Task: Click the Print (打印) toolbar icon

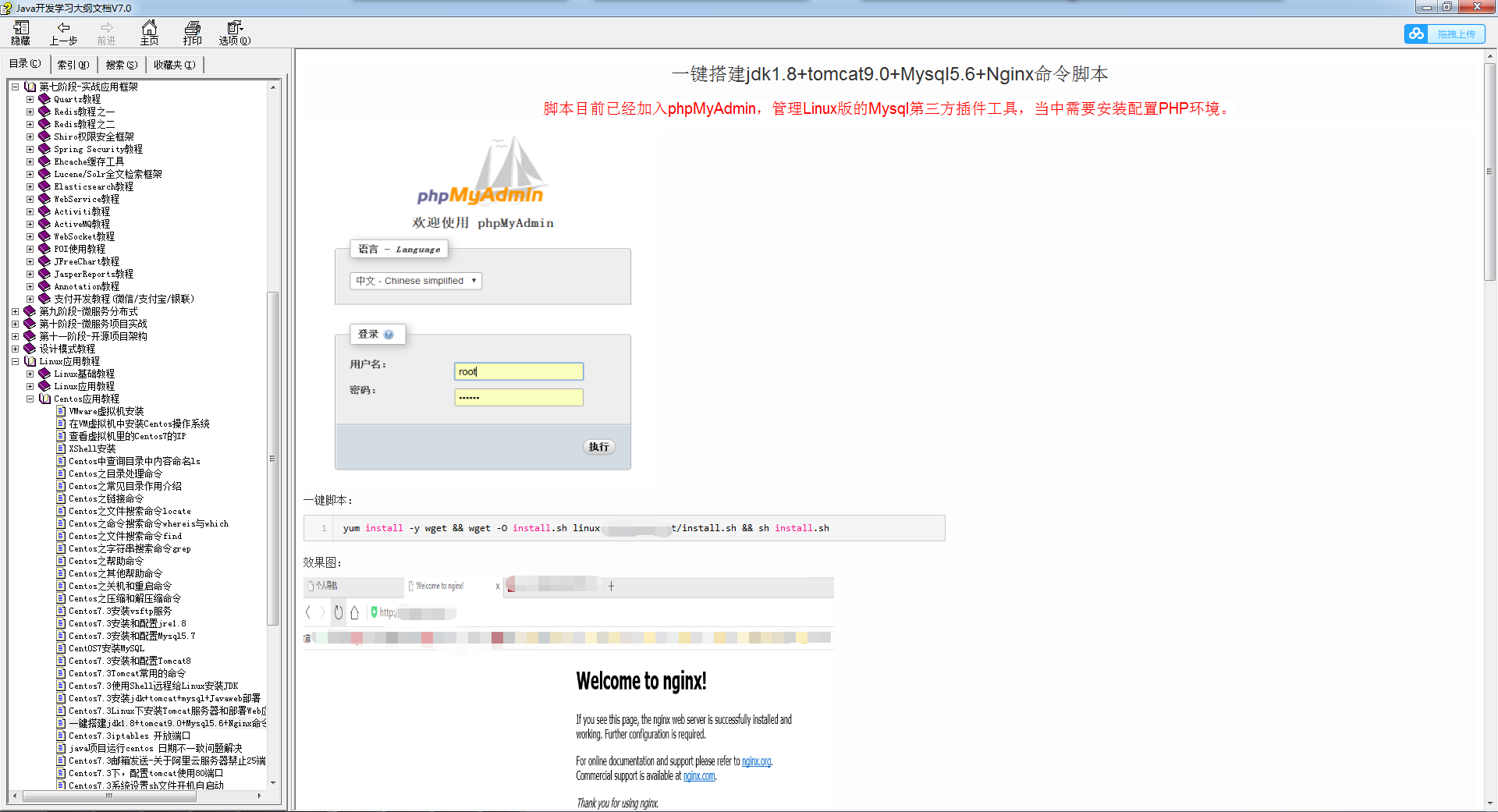Action: 192,33
